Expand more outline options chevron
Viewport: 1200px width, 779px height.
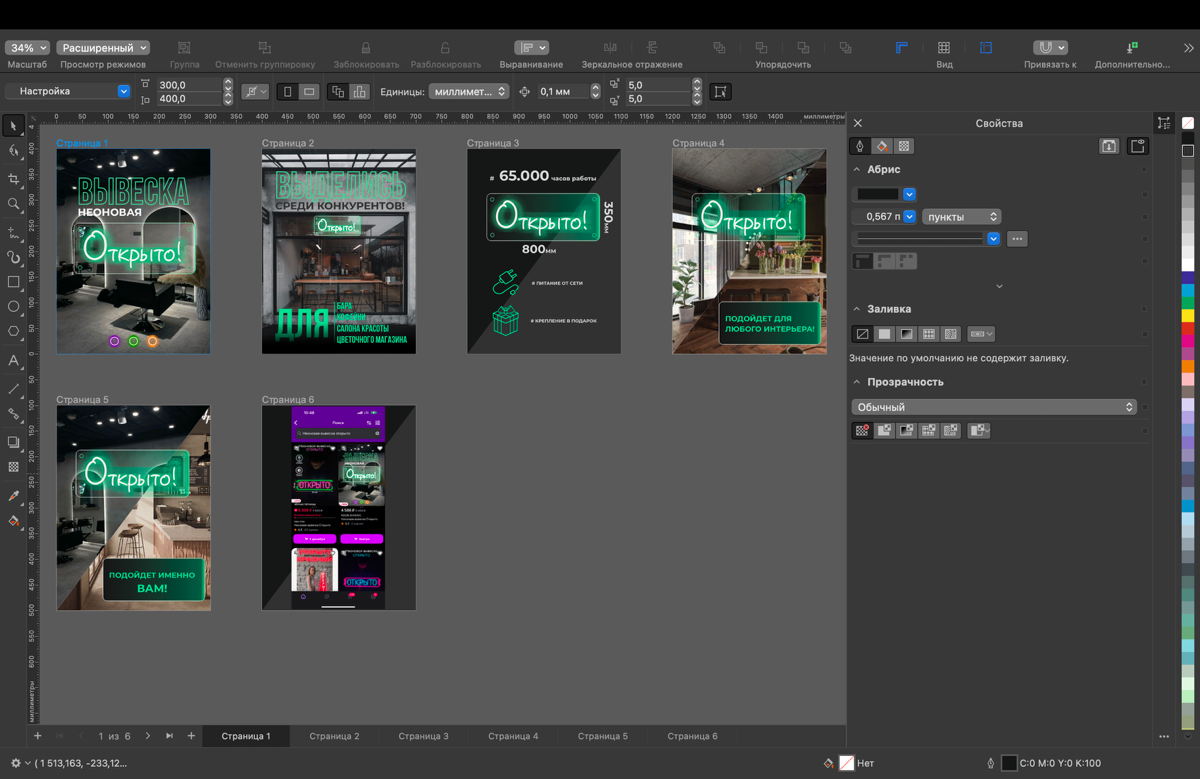(999, 286)
